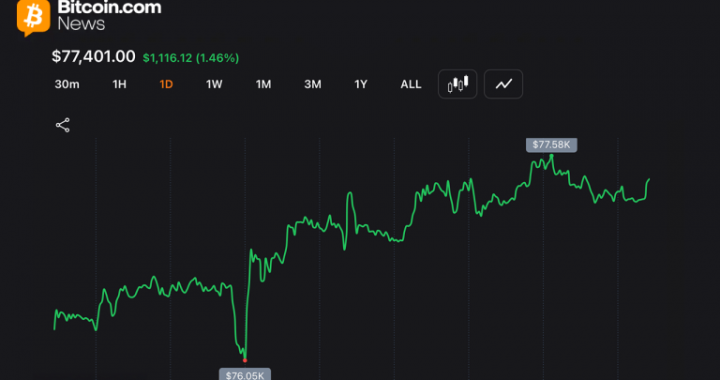Viewport: 720px width, 380px height.
Task: Click the $77.58K high price label
Action: point(551,145)
